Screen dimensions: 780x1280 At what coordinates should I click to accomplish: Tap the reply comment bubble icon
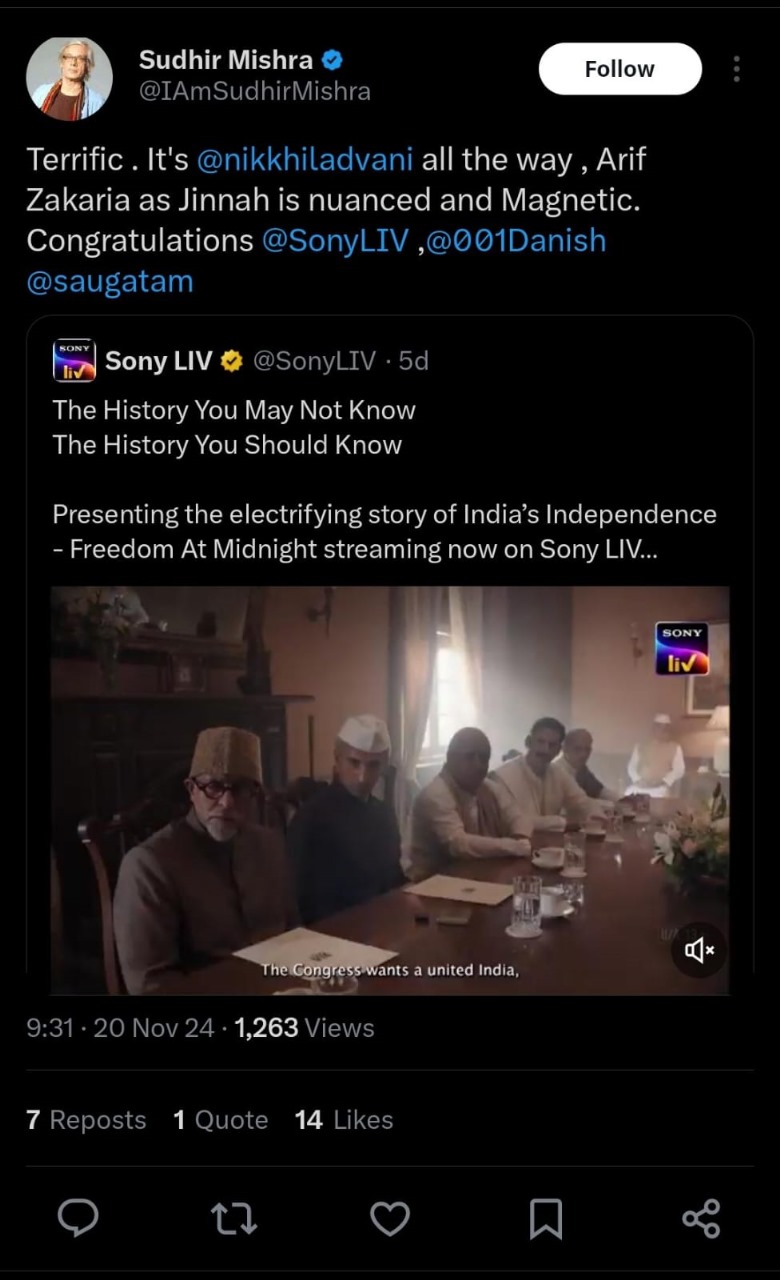click(x=78, y=1217)
